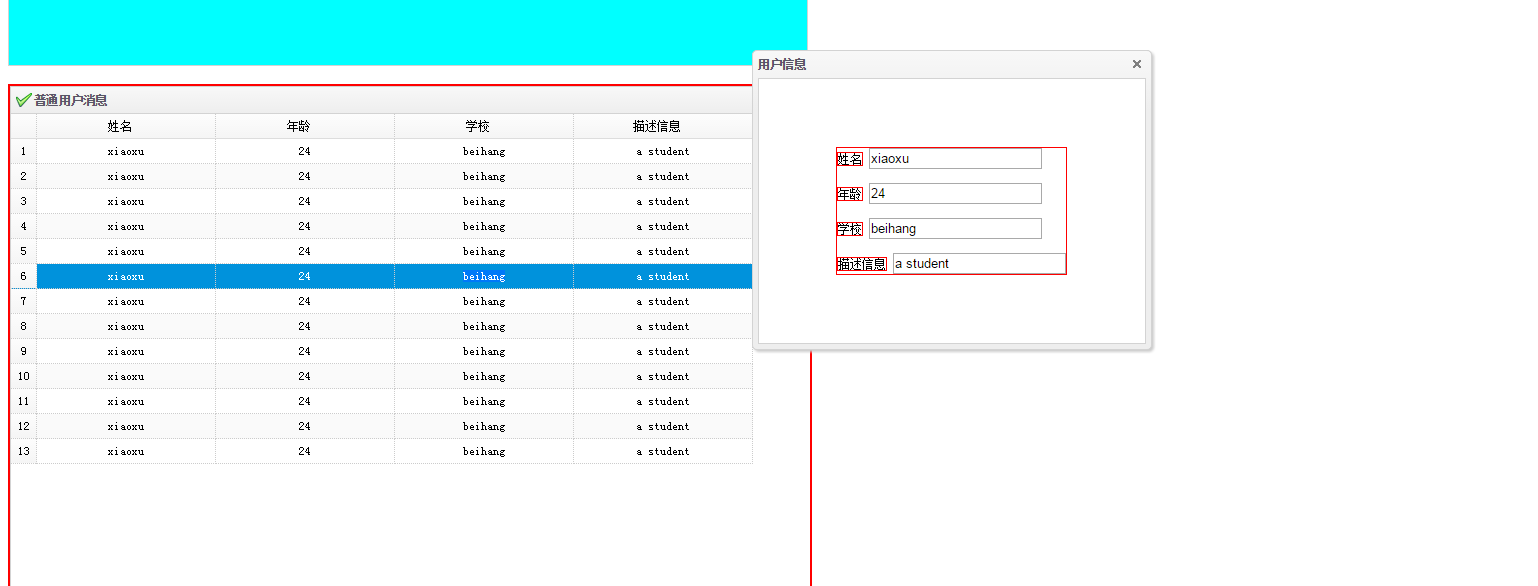Click a student in row 13

pyautogui.click(x=663, y=451)
